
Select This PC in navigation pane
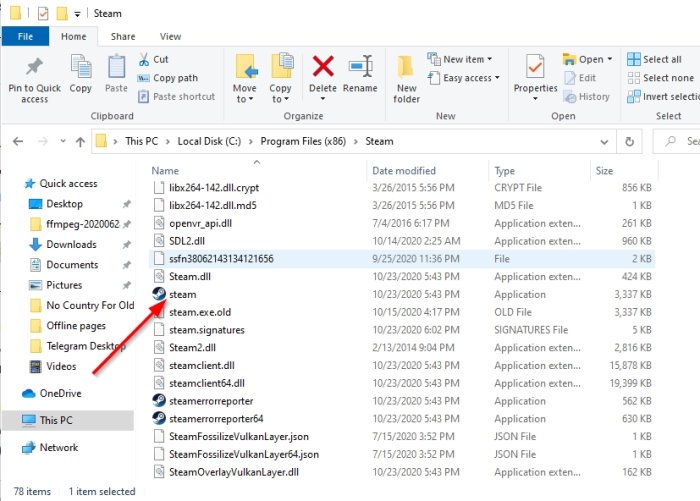pos(68,420)
